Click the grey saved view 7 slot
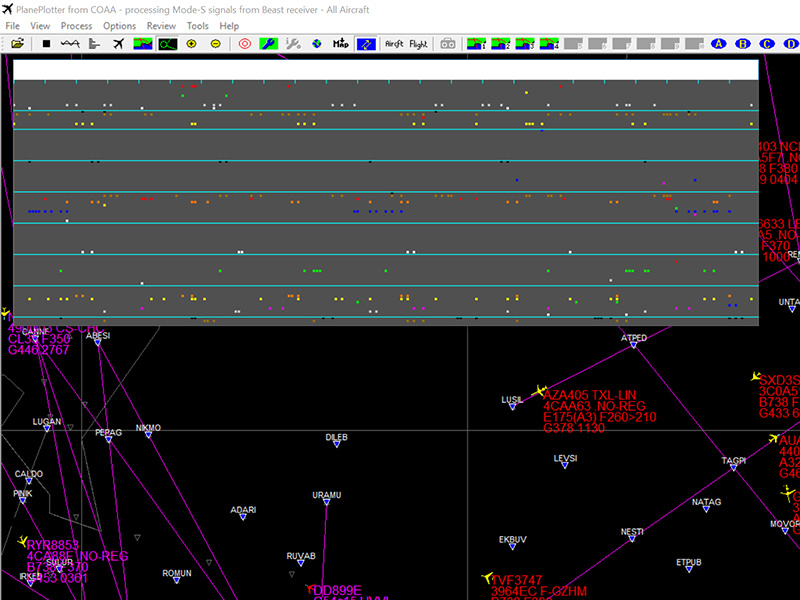 622,44
